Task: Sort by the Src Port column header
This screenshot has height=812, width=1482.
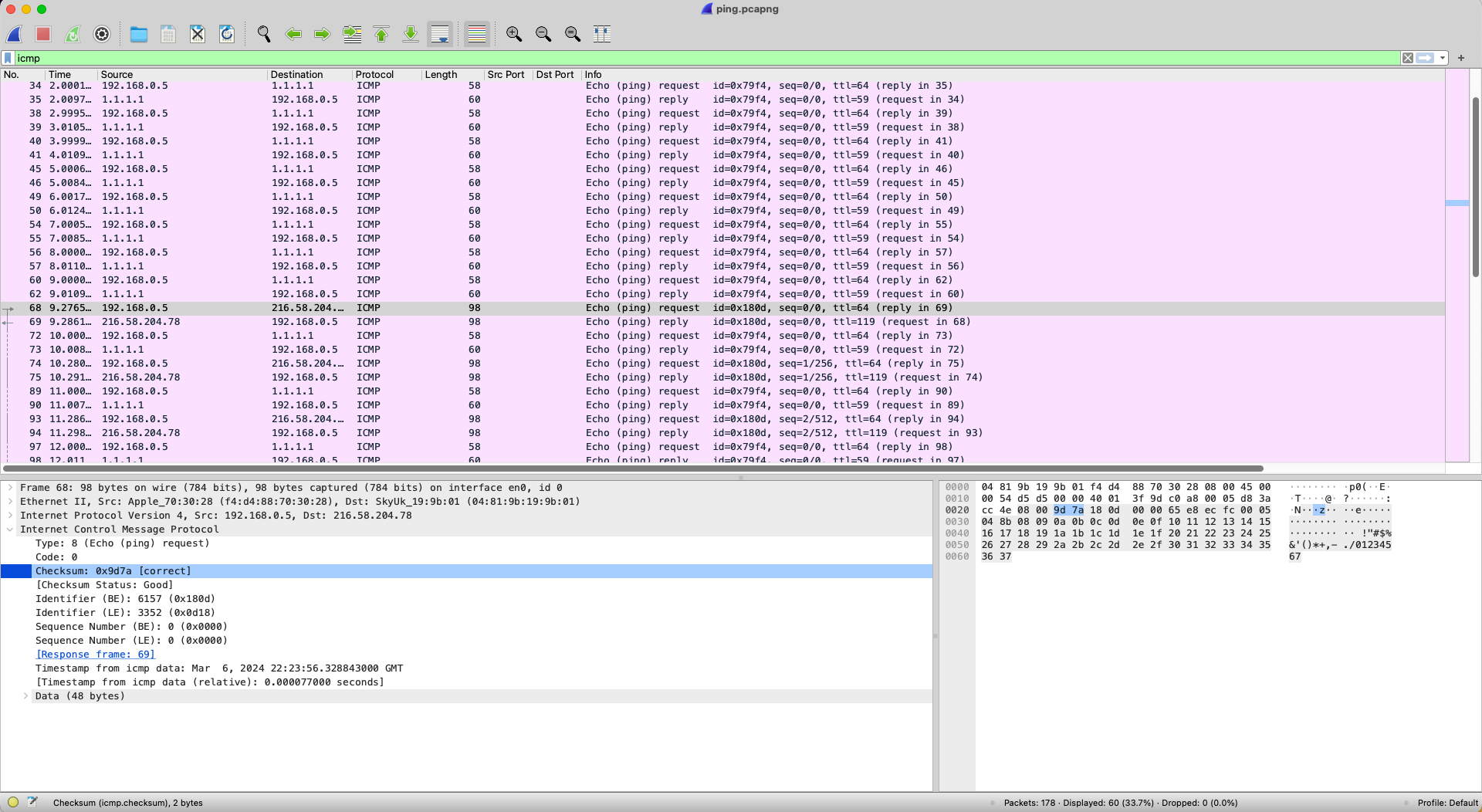Action: pos(508,75)
